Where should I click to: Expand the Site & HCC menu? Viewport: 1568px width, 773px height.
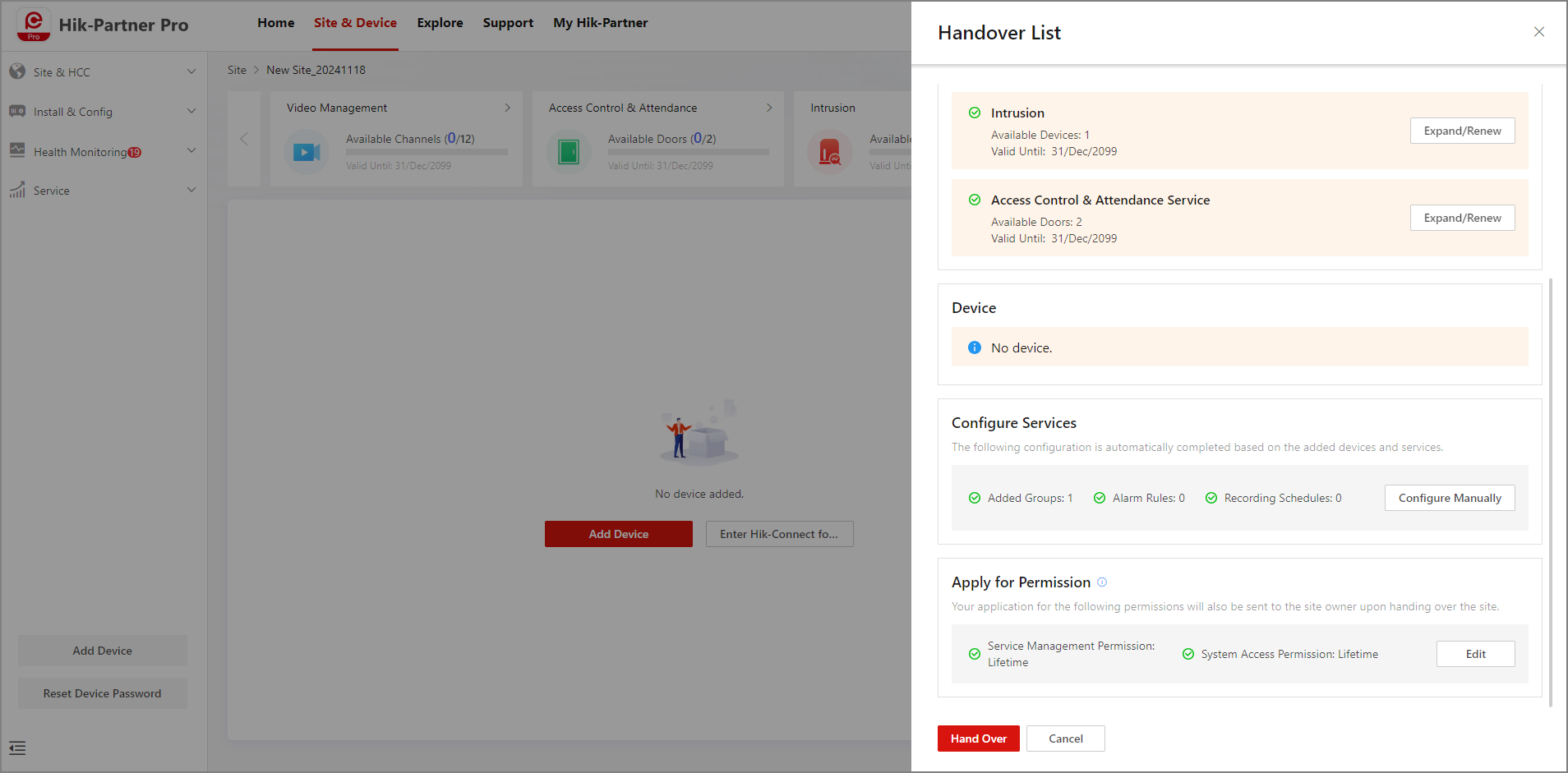[191, 71]
